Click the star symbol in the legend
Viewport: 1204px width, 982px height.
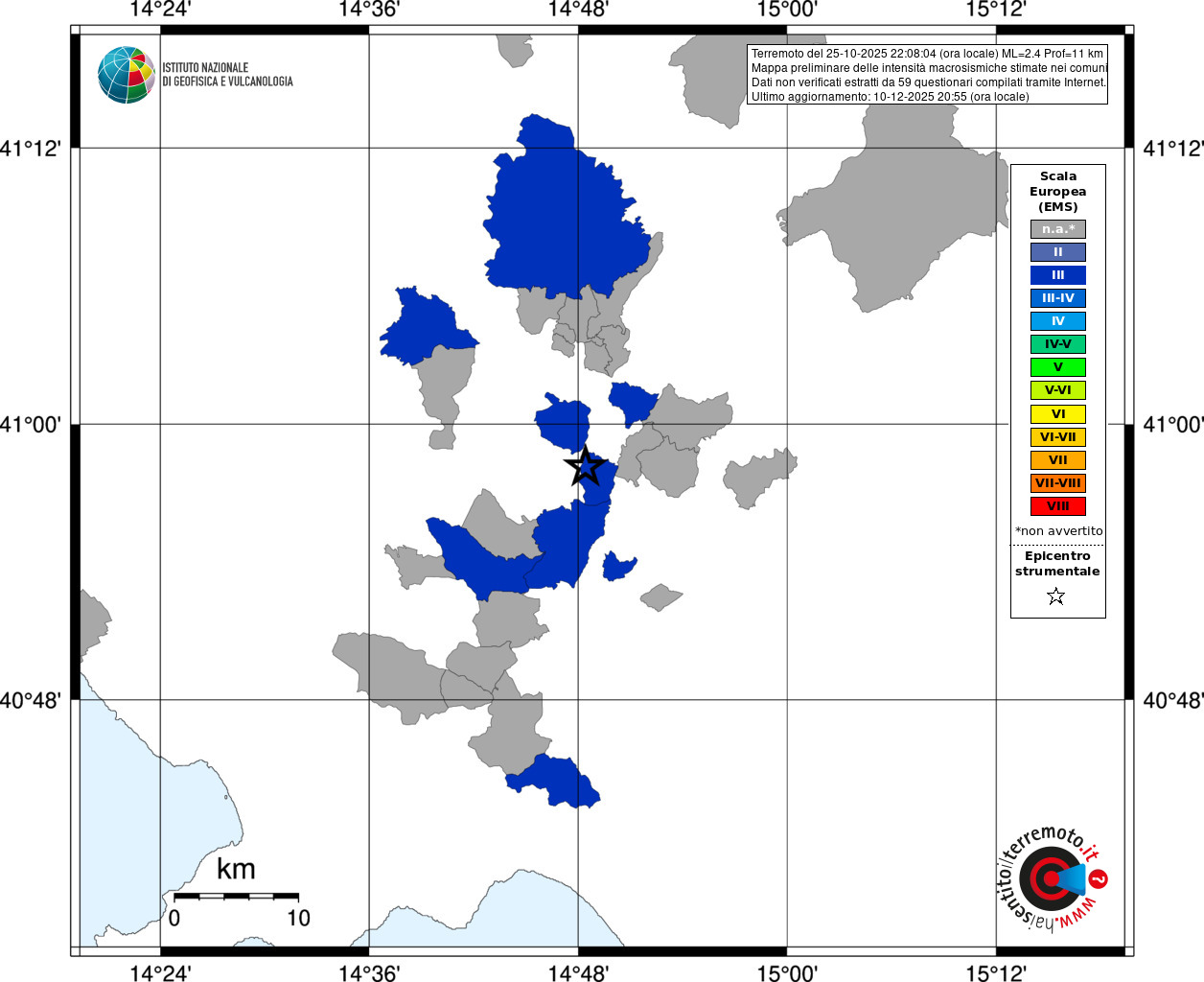[1056, 596]
